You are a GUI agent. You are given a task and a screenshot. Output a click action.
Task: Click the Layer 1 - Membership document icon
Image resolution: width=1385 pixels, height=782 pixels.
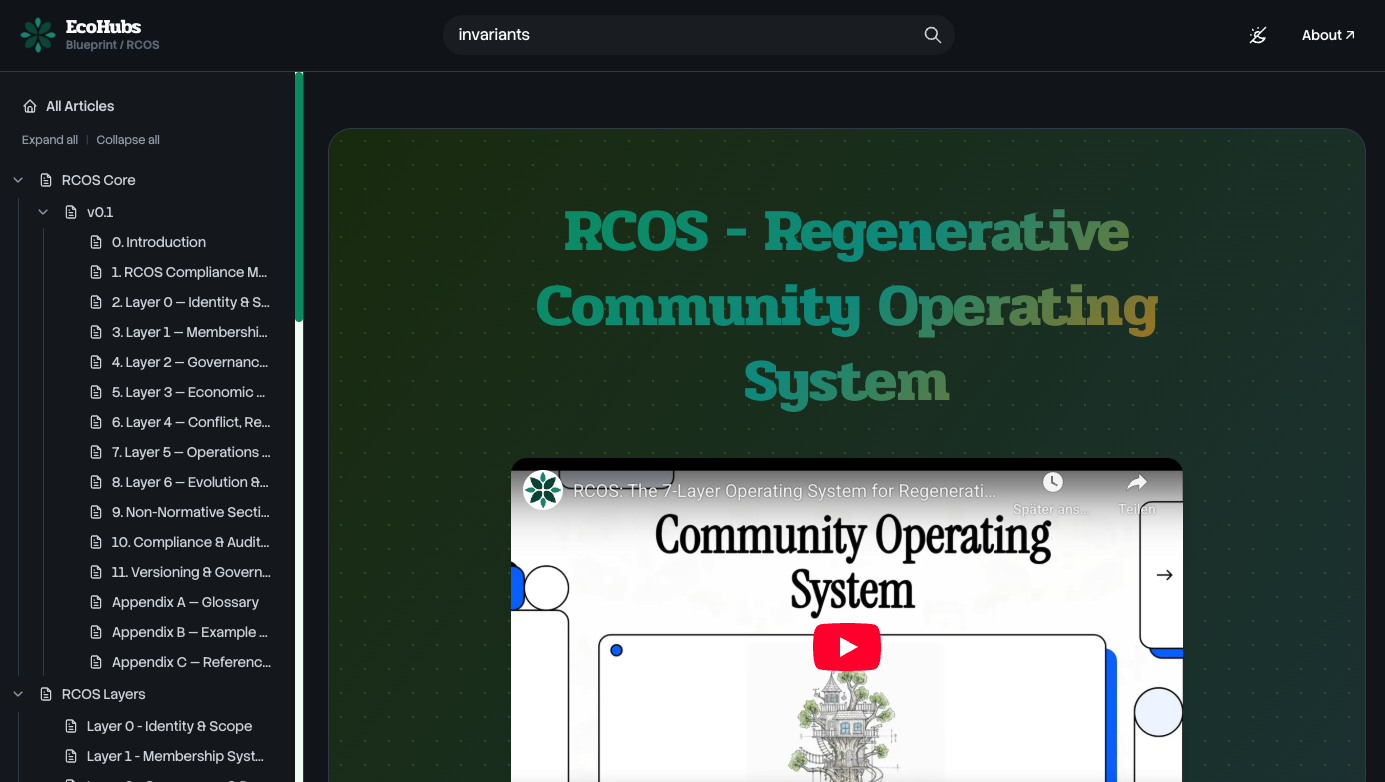coord(71,756)
